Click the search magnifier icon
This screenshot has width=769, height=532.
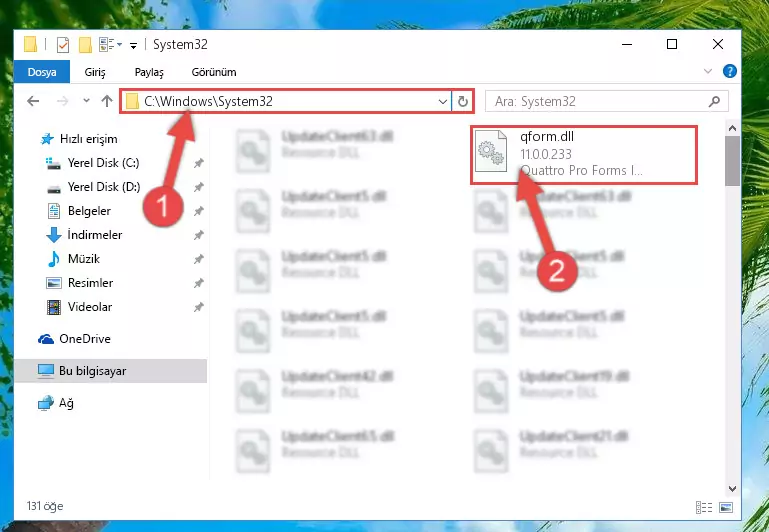[x=715, y=101]
